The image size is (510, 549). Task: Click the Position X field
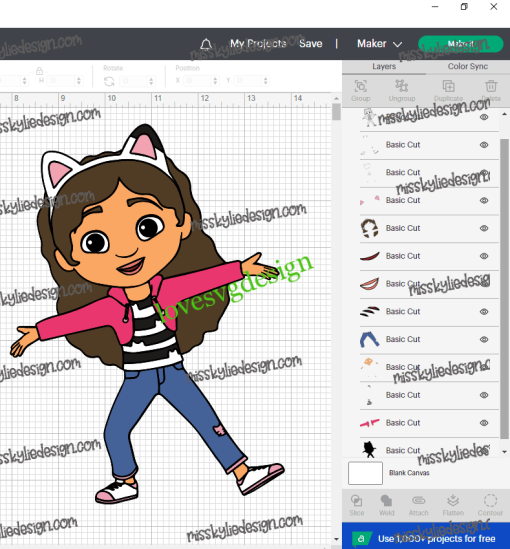coord(198,81)
